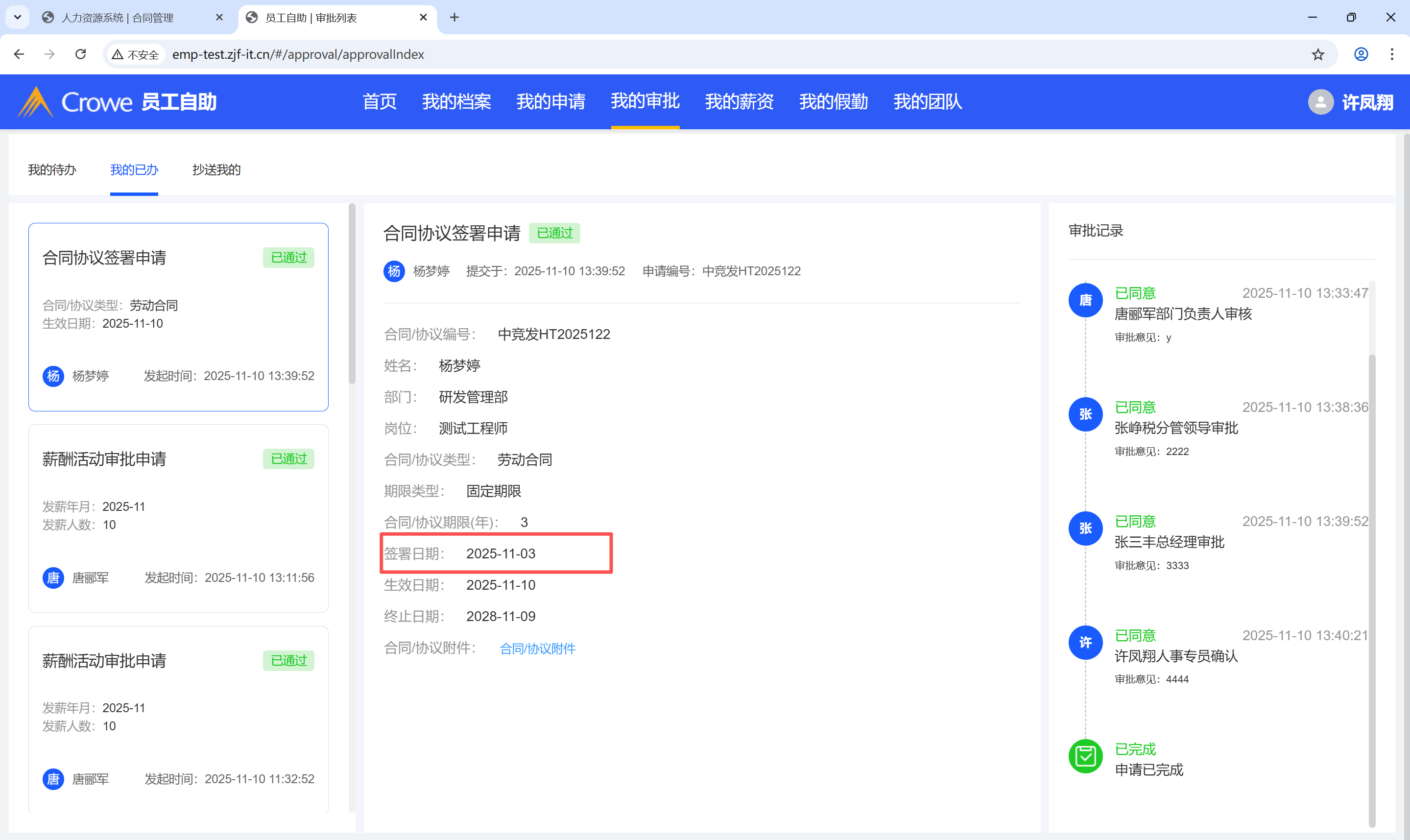Screen dimensions: 1410x840
Task: Click the 不安全 site info warning
Action: [x=135, y=55]
